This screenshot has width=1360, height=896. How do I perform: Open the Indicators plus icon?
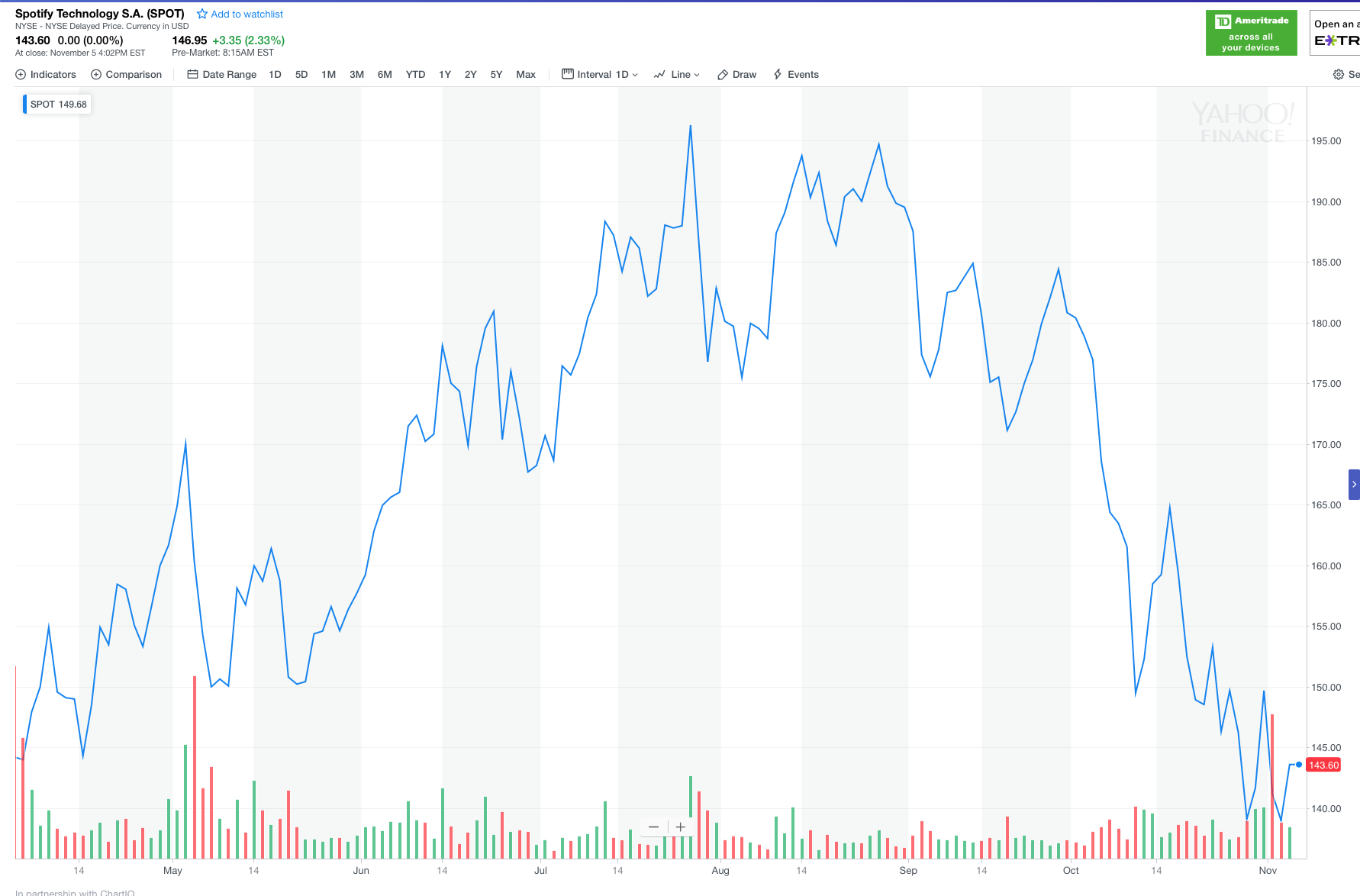click(21, 75)
